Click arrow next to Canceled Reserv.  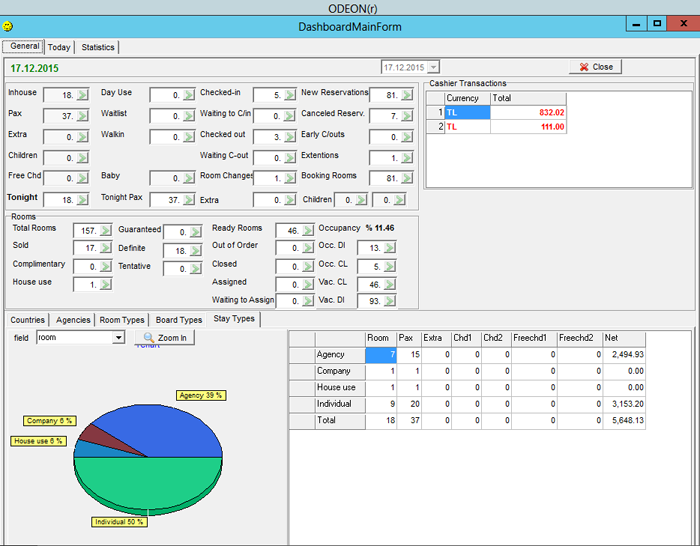(x=407, y=116)
